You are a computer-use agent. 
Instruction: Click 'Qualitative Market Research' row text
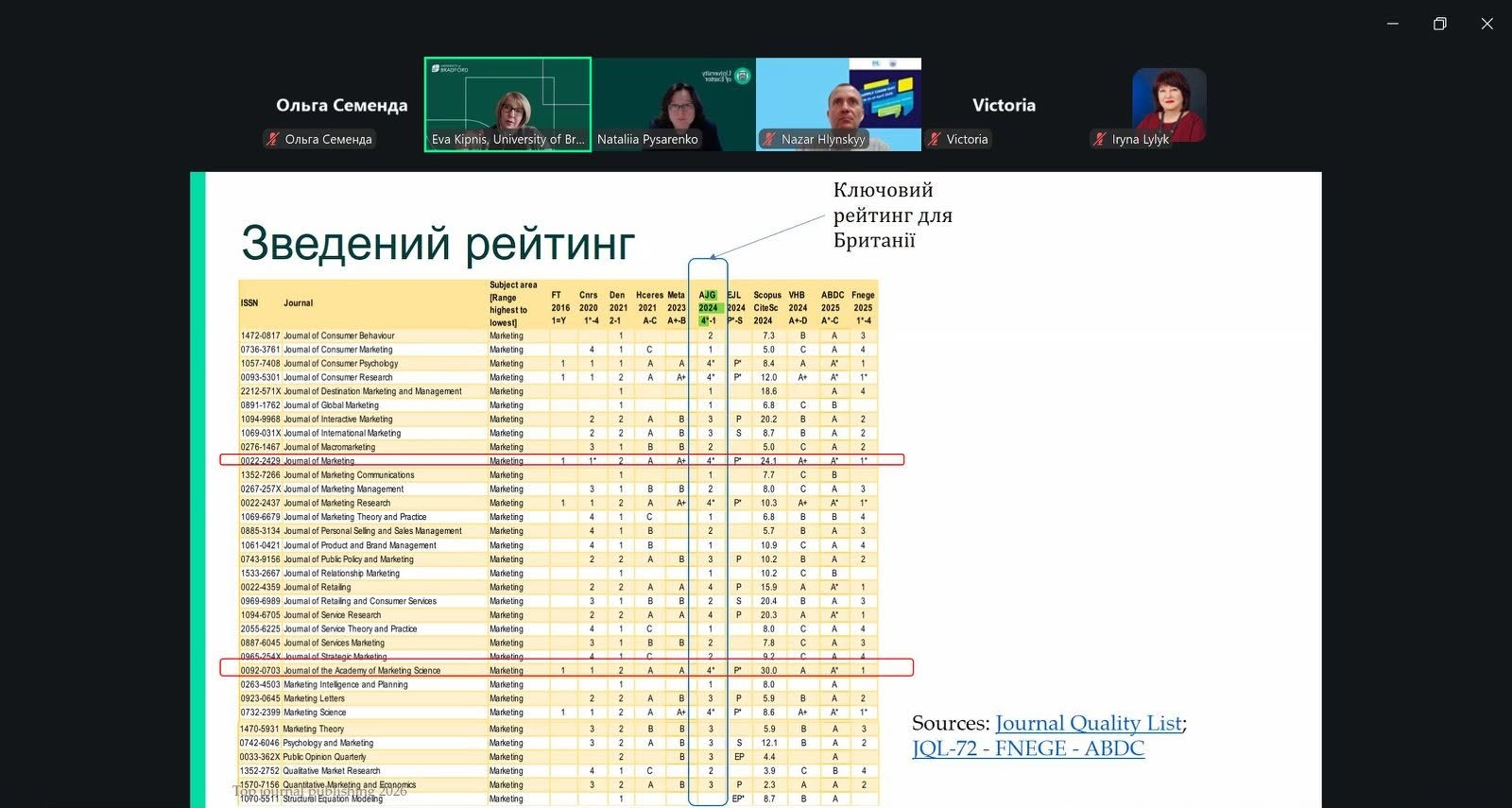point(331,771)
